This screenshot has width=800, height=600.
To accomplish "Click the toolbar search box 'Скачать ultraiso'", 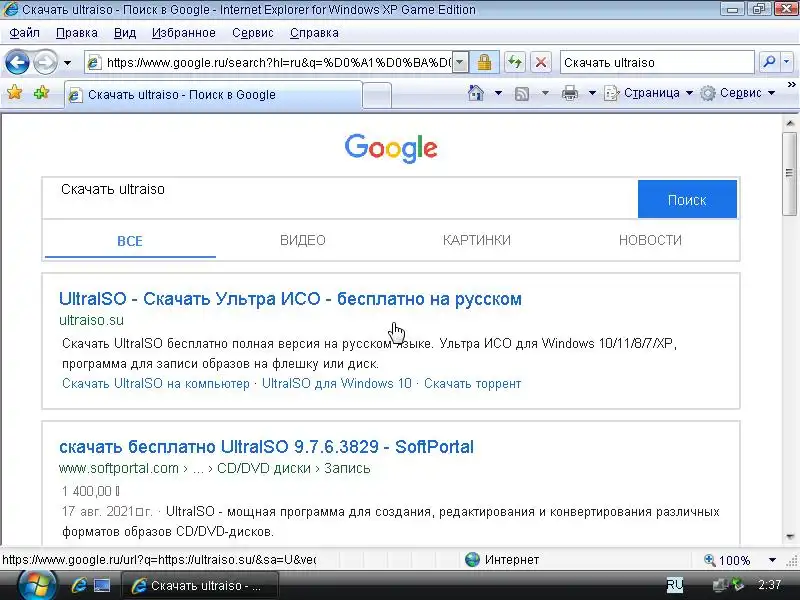I will 657,63.
